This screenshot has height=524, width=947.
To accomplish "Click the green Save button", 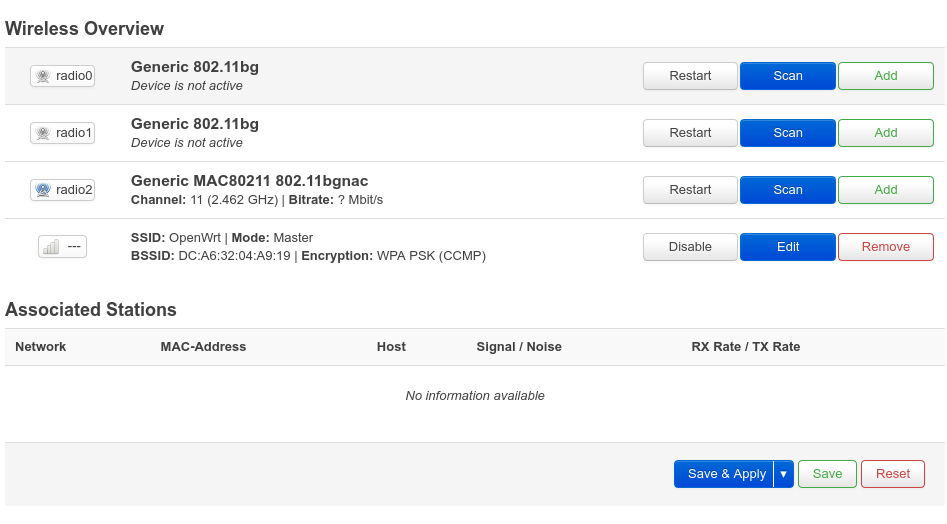I will point(827,474).
